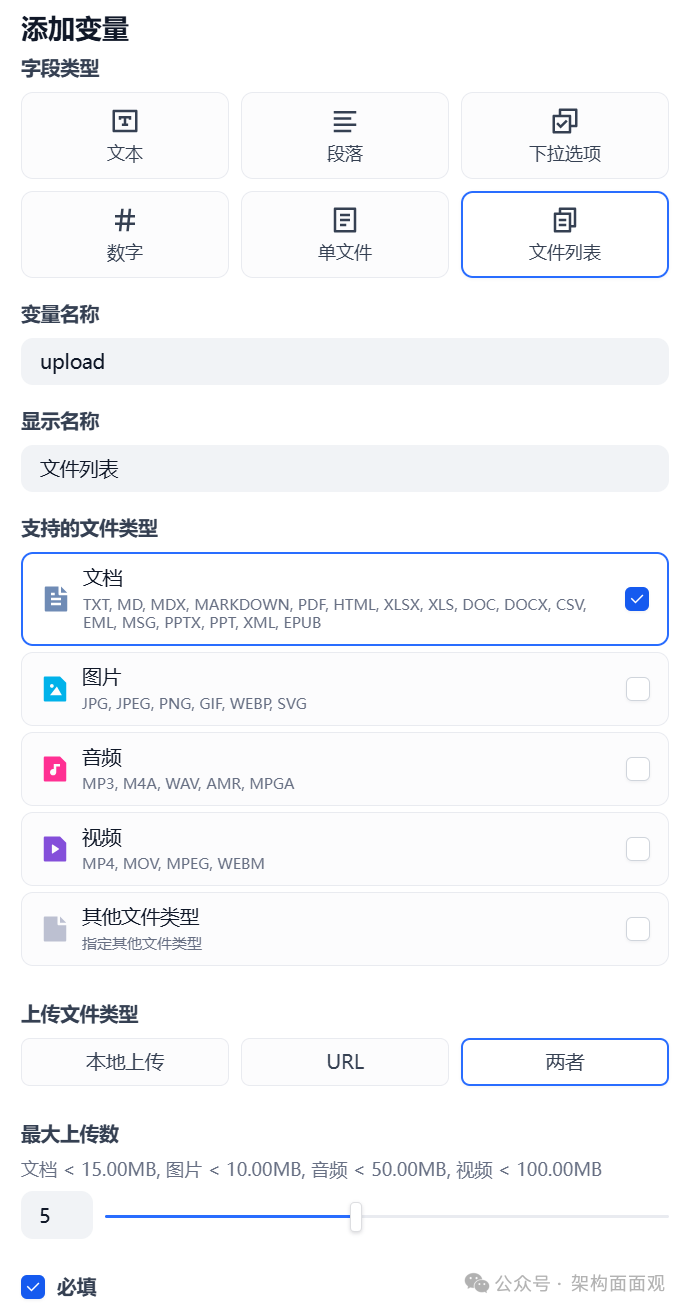Click the 显示名称 name input field

[x=345, y=468]
